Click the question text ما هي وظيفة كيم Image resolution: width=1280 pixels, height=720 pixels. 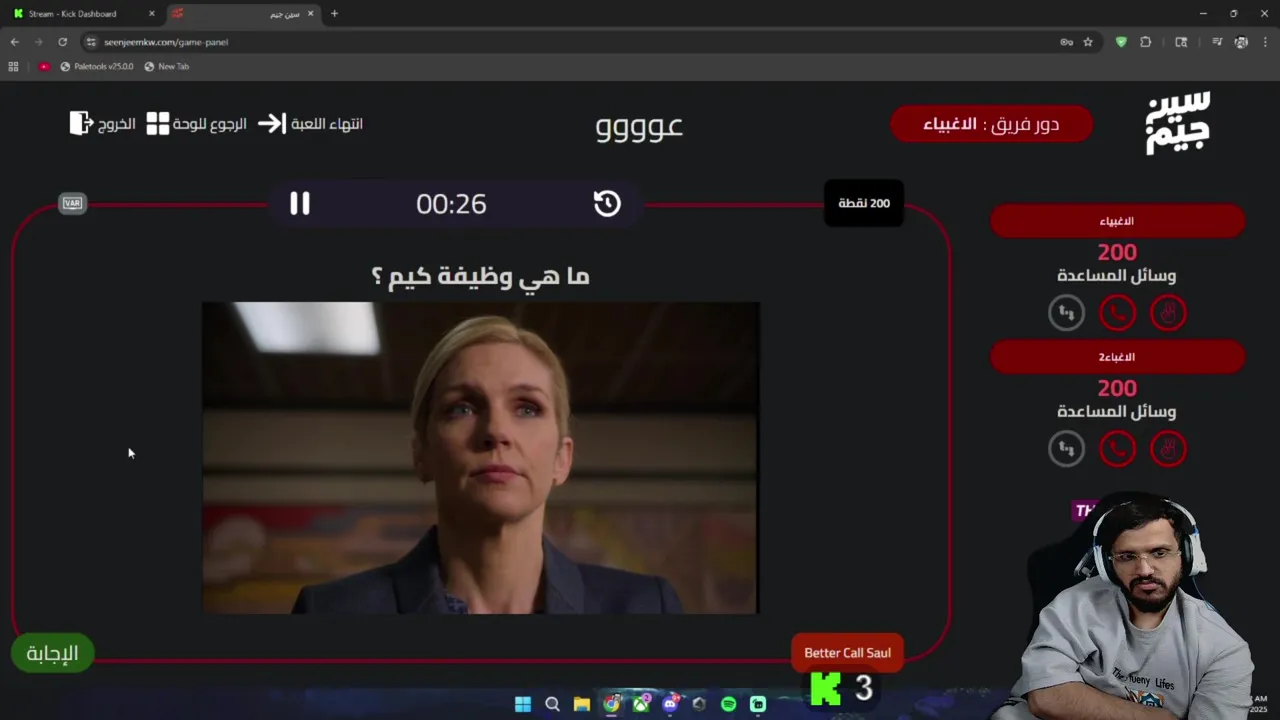pos(480,276)
